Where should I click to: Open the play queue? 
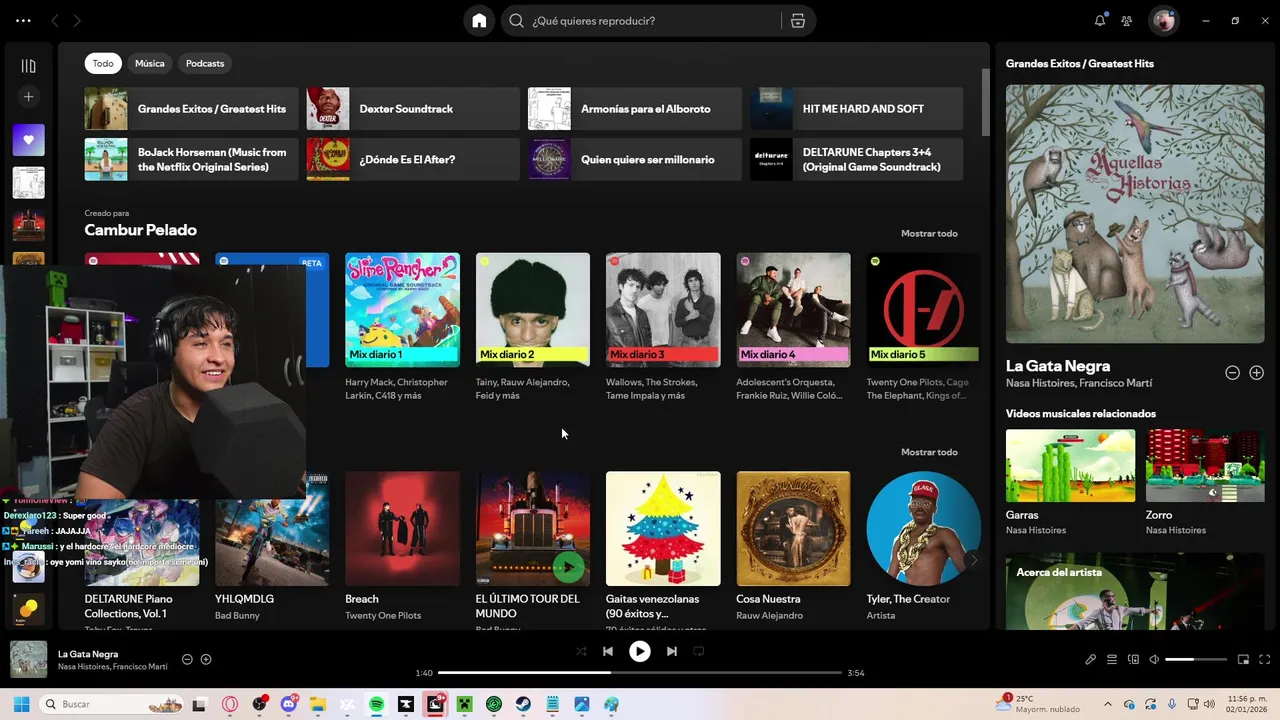1111,659
